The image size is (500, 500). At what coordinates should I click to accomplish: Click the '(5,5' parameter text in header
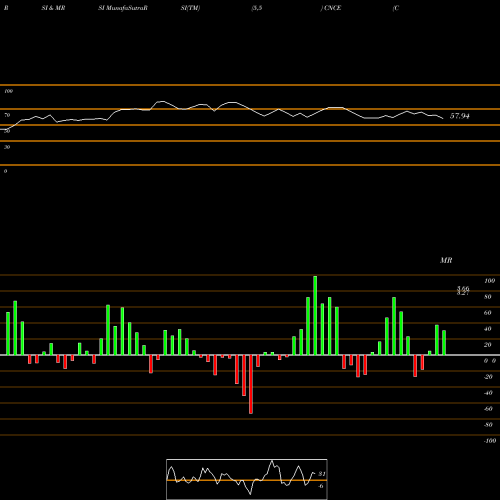[x=257, y=8]
